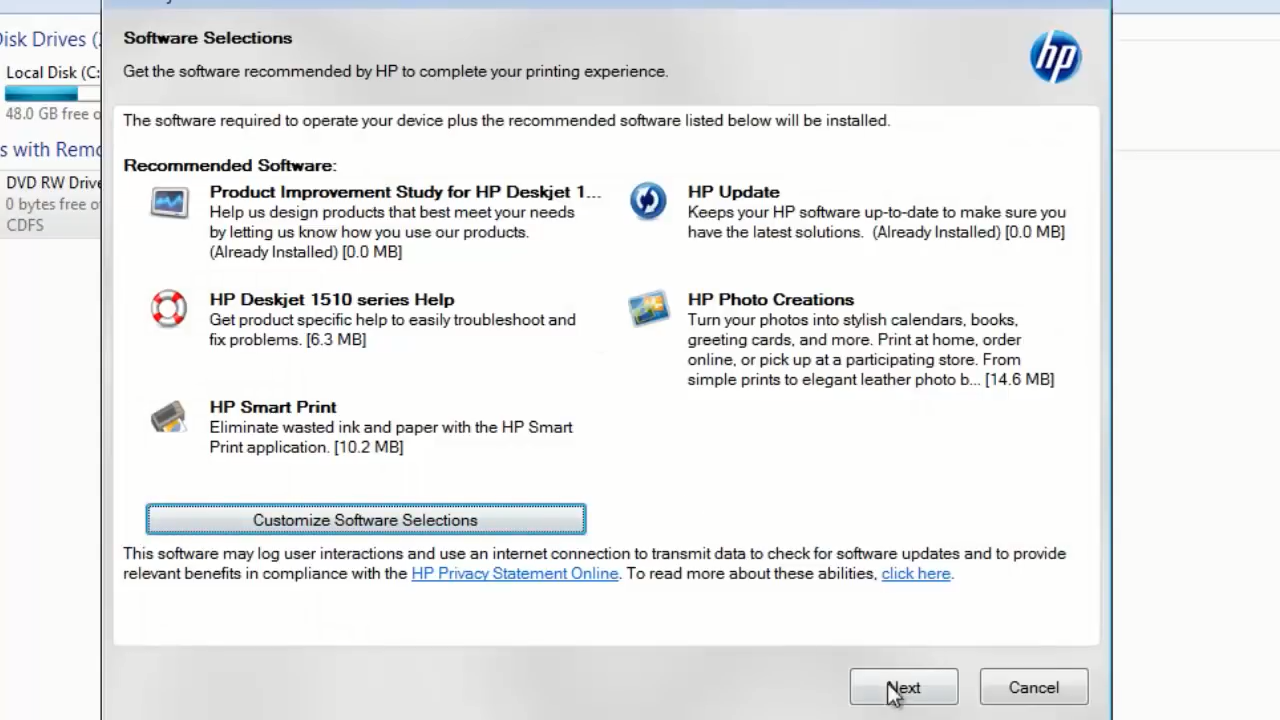The width and height of the screenshot is (1280, 720).
Task: Click the 'Recommended Software:' label
Action: [230, 165]
